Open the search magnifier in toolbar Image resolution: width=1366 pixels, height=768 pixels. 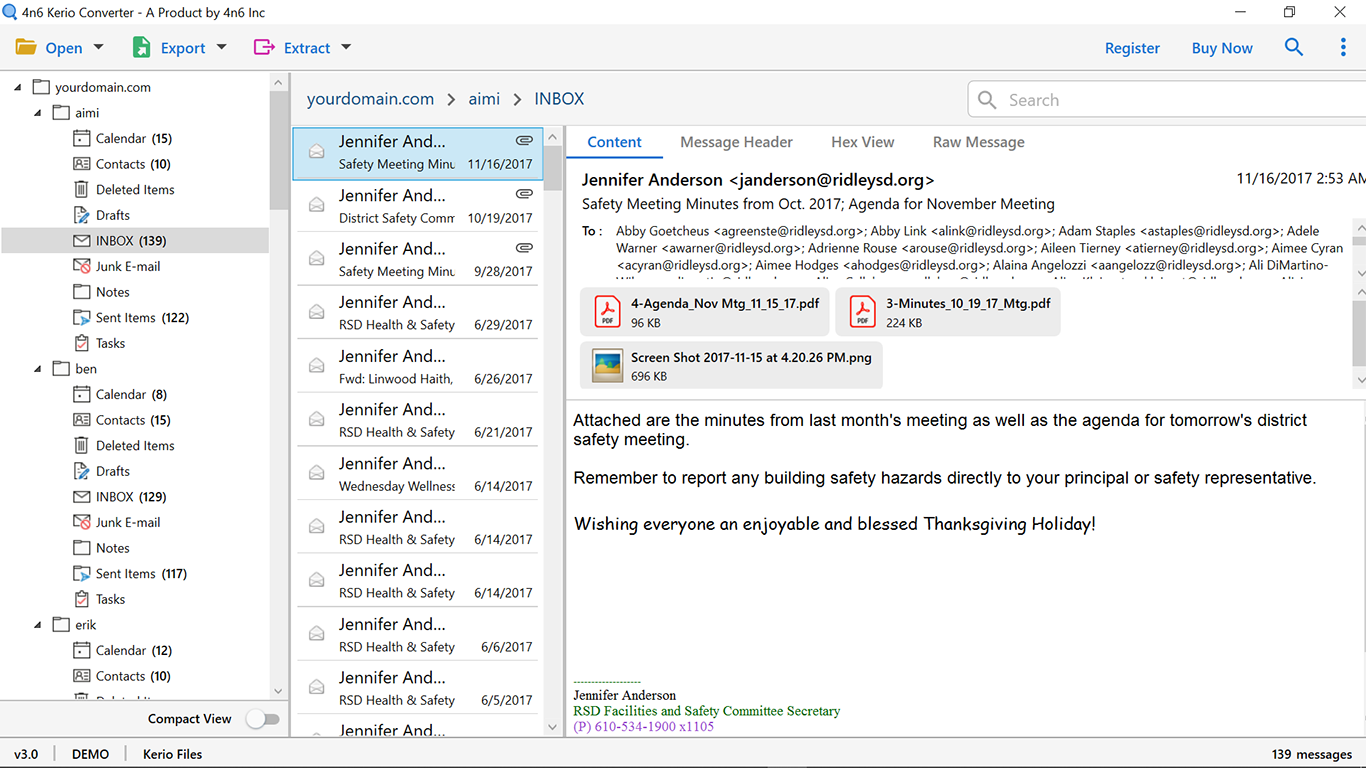pos(1294,47)
